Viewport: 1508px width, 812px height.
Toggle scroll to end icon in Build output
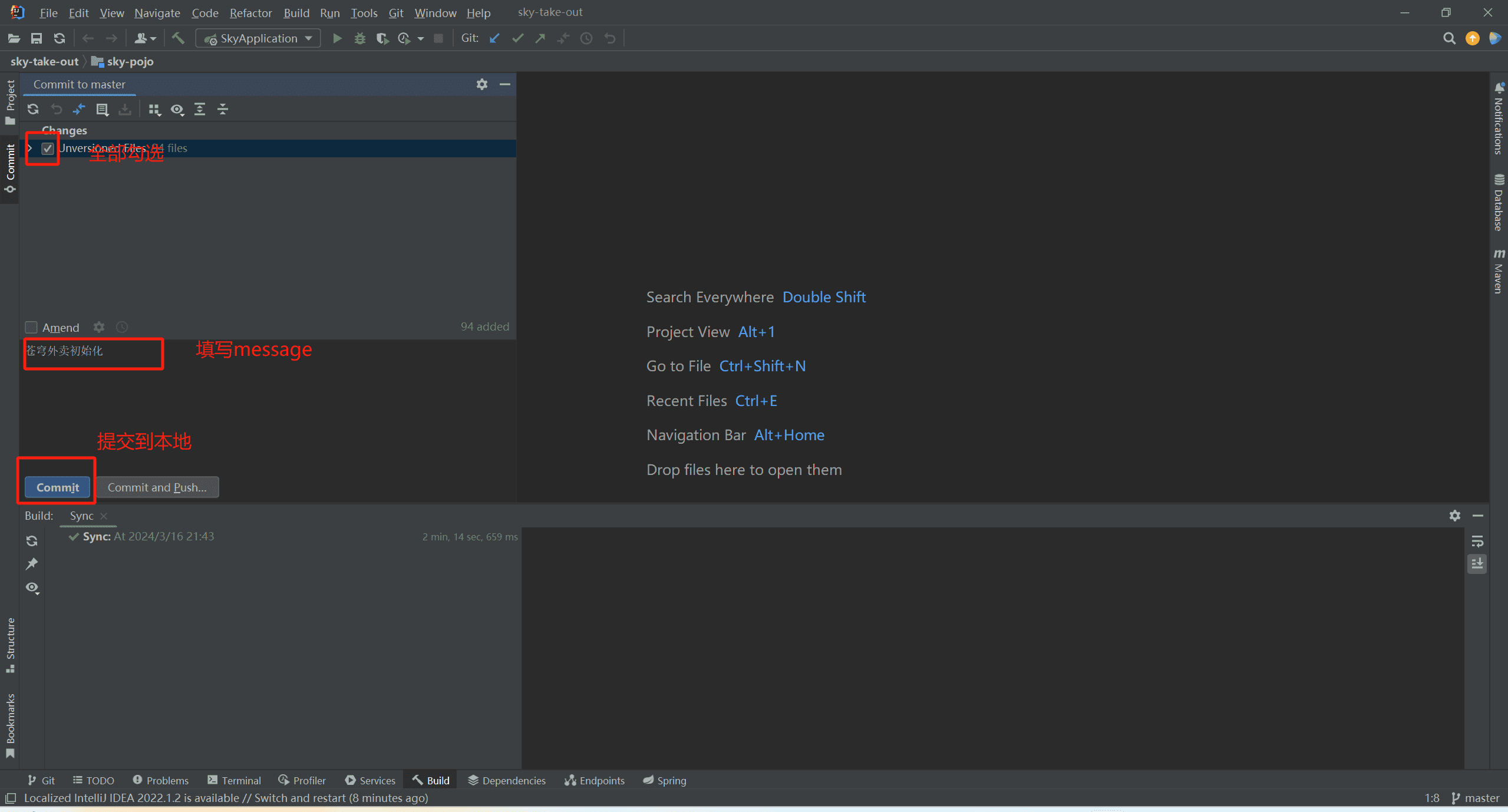[1477, 564]
